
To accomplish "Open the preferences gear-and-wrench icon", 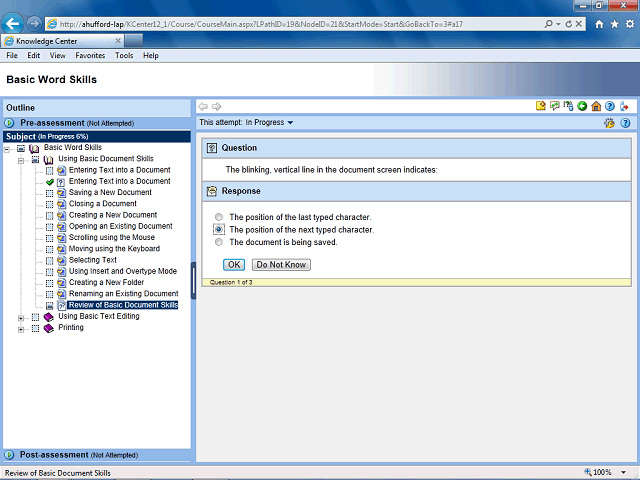I will (609, 123).
